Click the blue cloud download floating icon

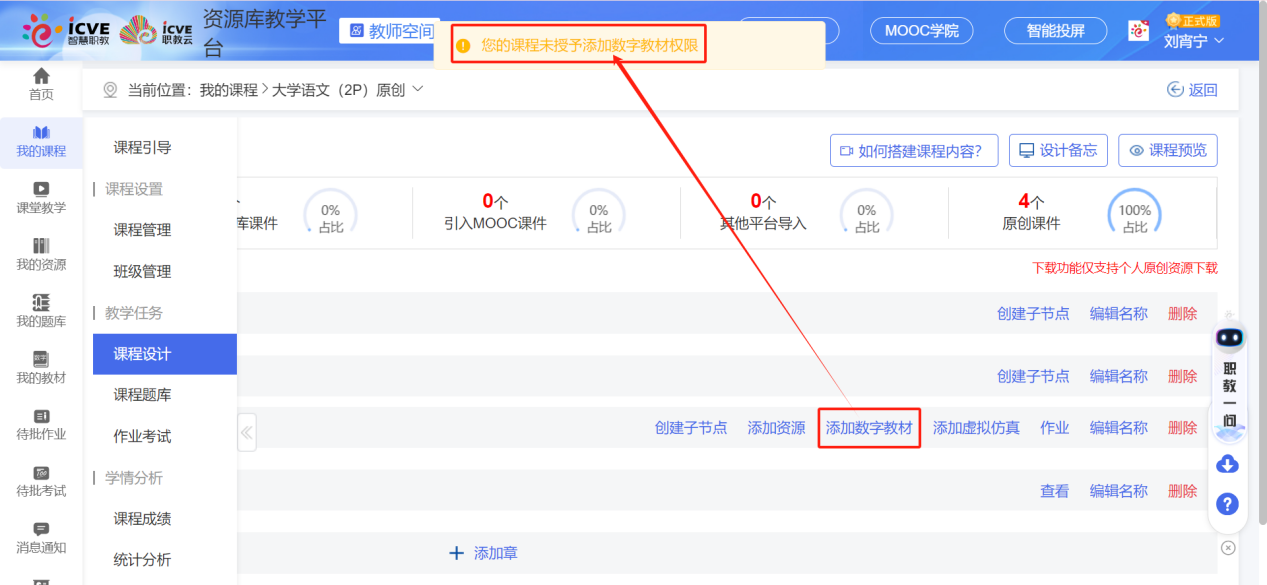(1228, 464)
